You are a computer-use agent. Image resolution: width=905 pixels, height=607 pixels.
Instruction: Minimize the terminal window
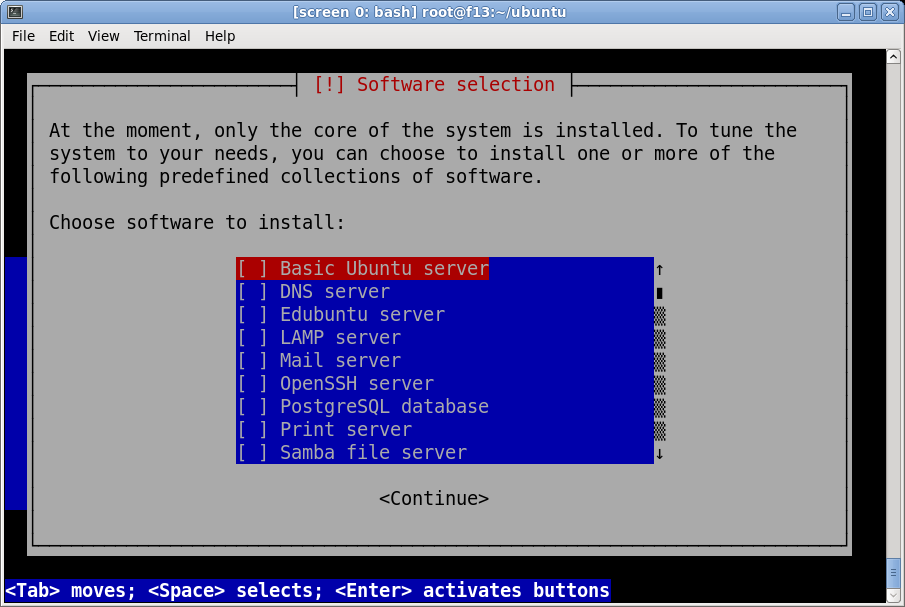tap(846, 12)
